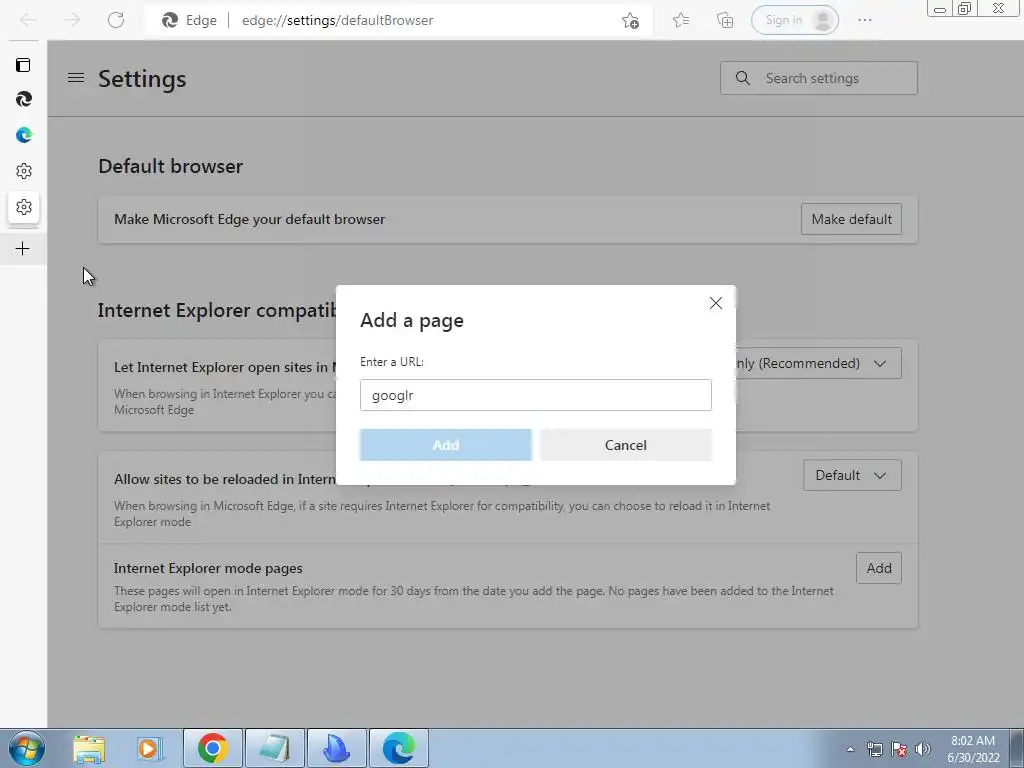Click the Sign in profile button
1024x768 pixels.
coord(795,20)
